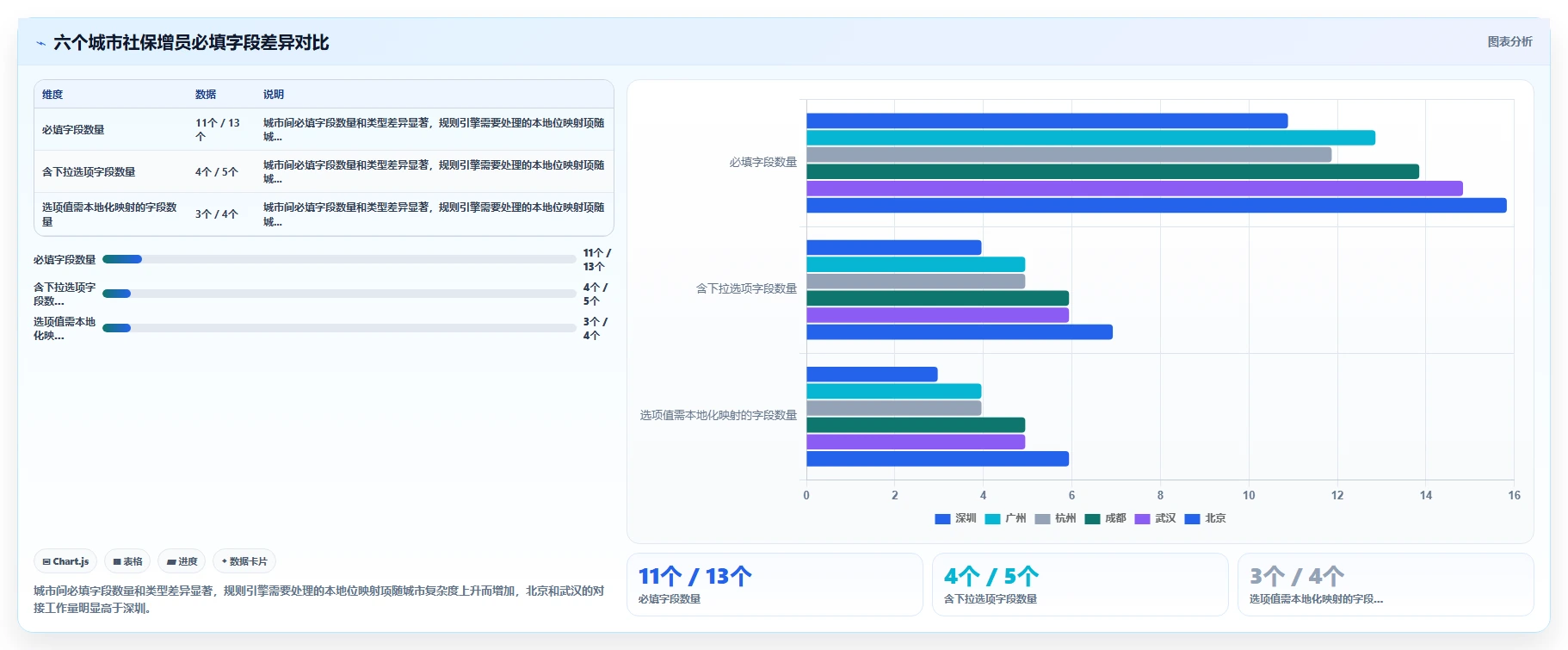Click the 进度 tag chip

click(x=182, y=561)
